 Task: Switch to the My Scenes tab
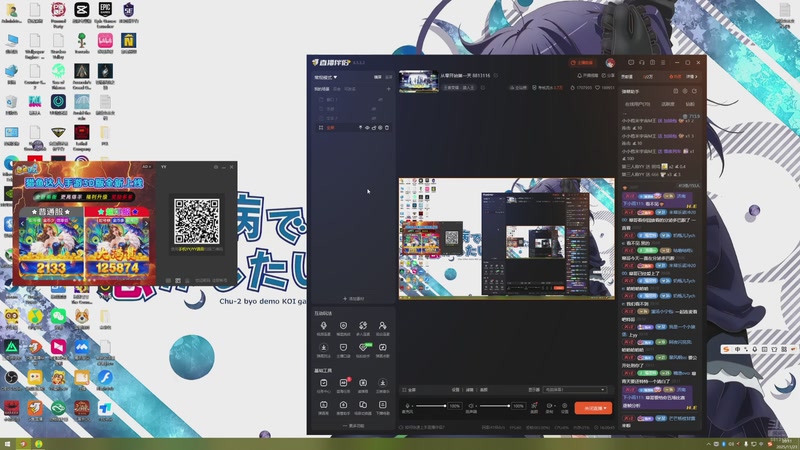[321, 89]
